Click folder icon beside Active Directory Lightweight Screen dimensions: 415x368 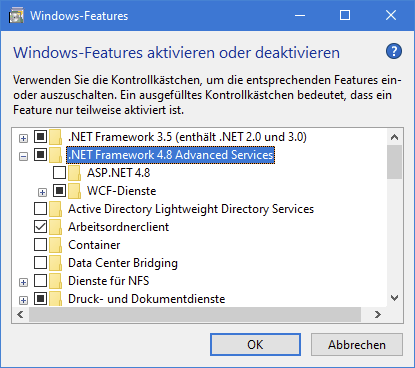[56, 209]
